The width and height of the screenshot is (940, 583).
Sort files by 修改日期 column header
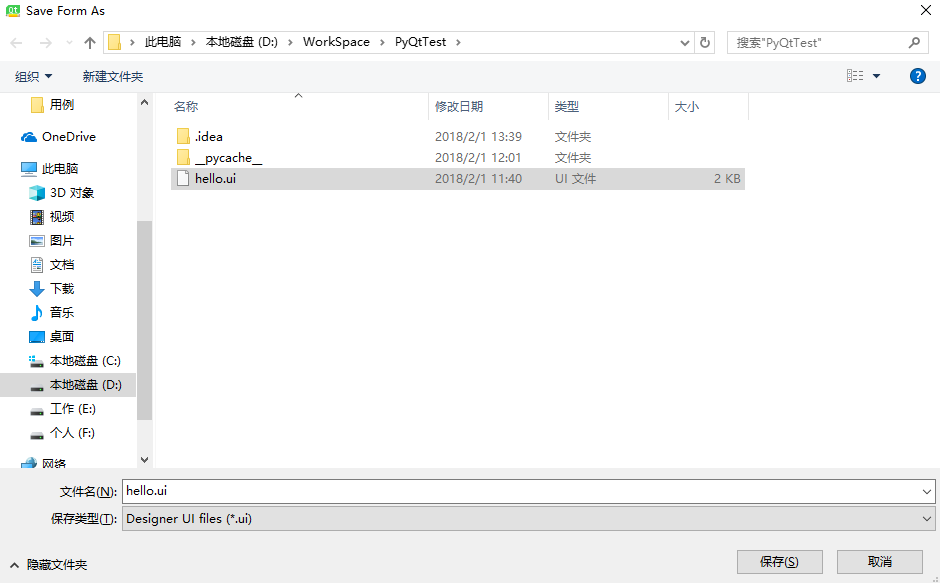(459, 107)
